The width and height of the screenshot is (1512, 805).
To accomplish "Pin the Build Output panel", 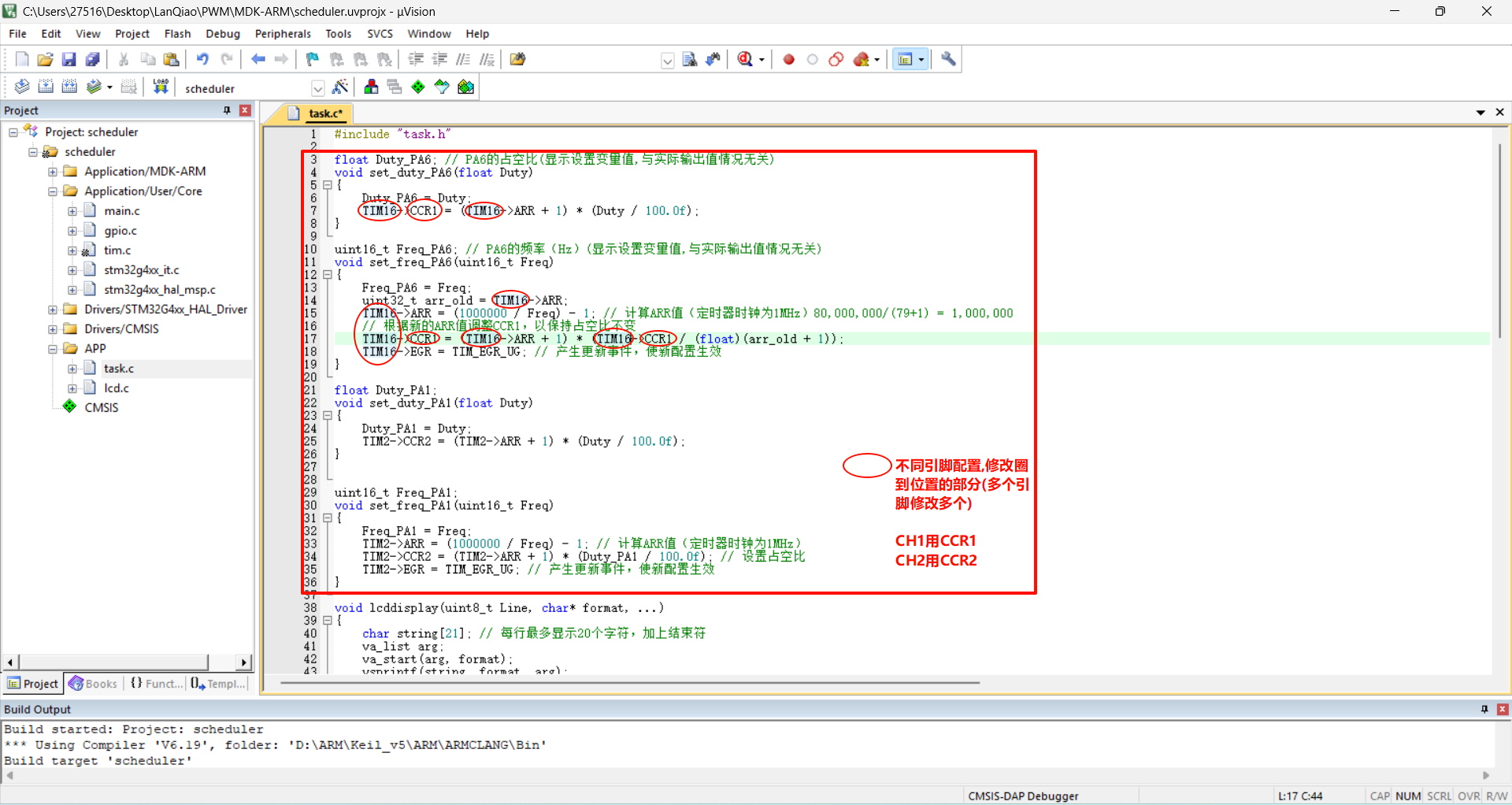I will [1484, 709].
